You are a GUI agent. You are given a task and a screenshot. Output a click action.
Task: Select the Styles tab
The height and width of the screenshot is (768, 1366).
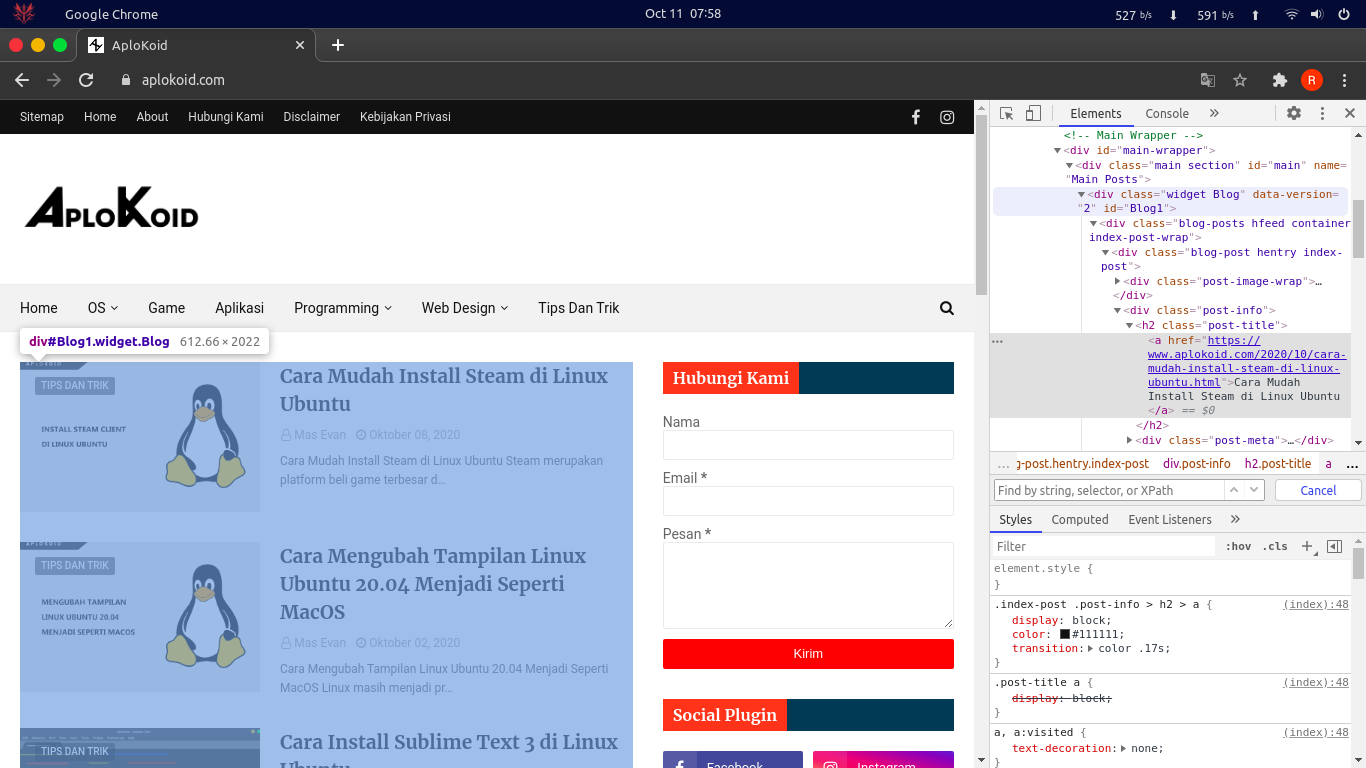[x=1015, y=520]
